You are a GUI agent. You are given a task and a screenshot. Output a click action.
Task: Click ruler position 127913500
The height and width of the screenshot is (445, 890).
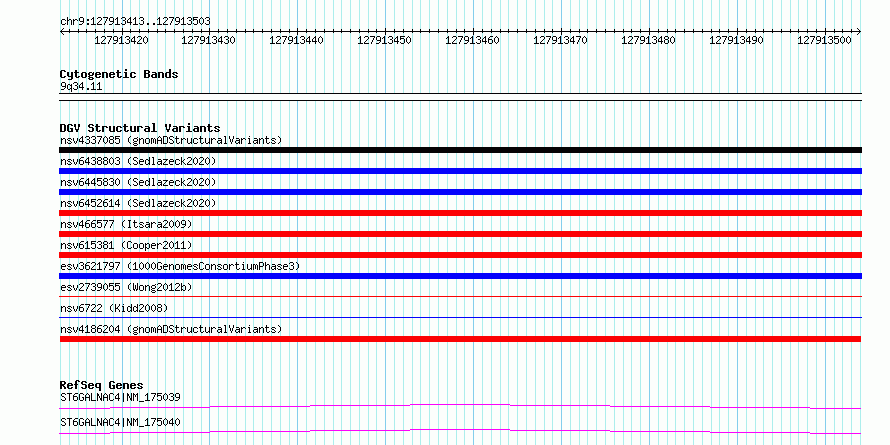click(x=825, y=40)
